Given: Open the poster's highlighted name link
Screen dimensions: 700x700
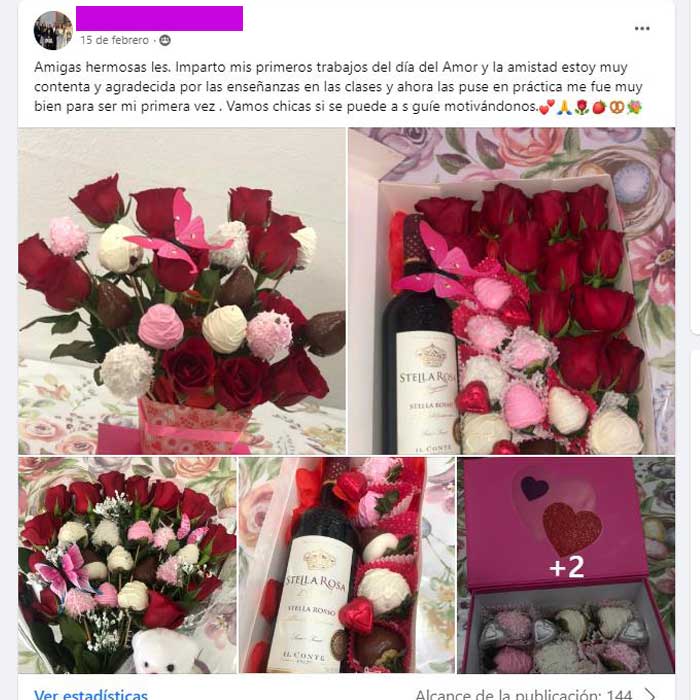Looking at the screenshot, I should (x=159, y=18).
